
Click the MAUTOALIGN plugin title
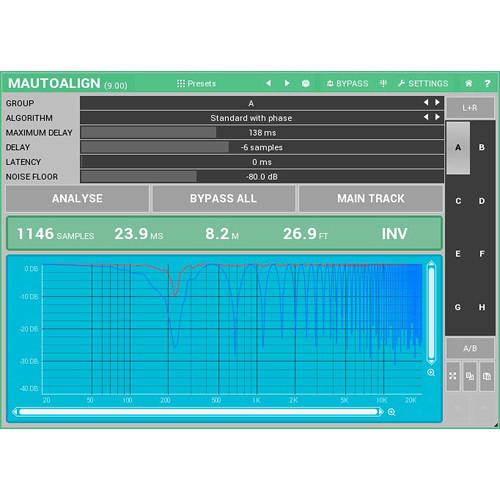pos(54,83)
